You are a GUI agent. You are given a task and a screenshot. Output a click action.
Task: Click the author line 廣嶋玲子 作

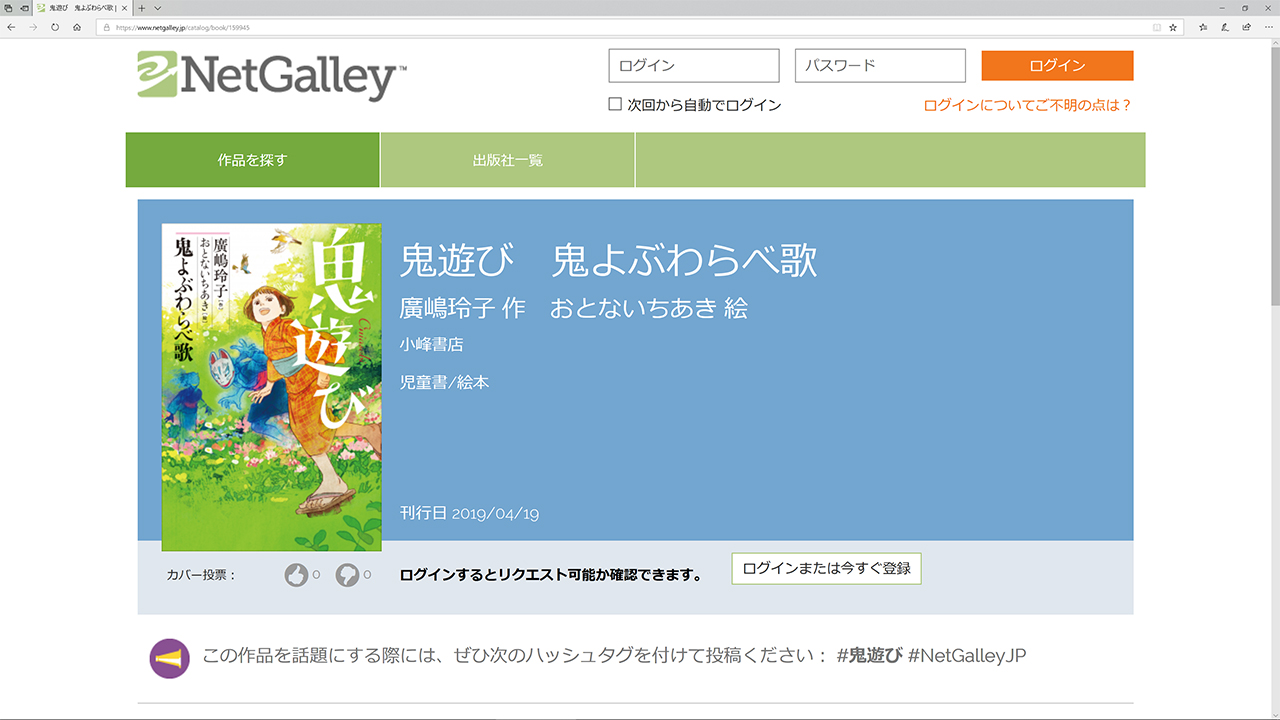tap(462, 308)
